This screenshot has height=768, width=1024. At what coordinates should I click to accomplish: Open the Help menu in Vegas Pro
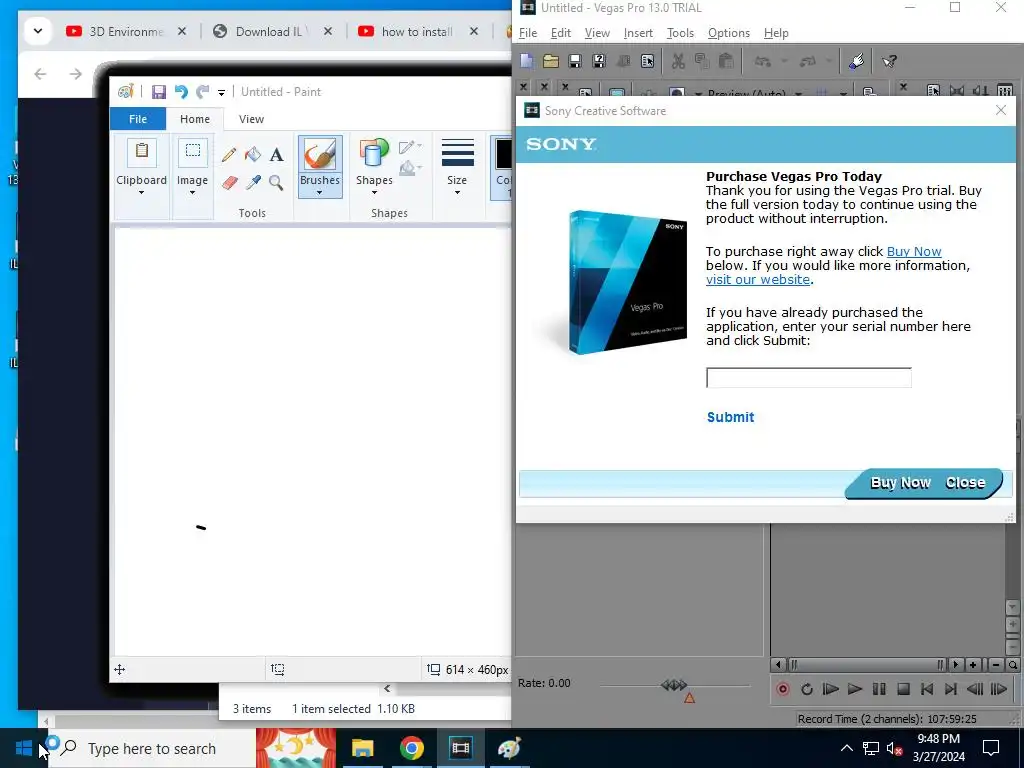tap(776, 33)
